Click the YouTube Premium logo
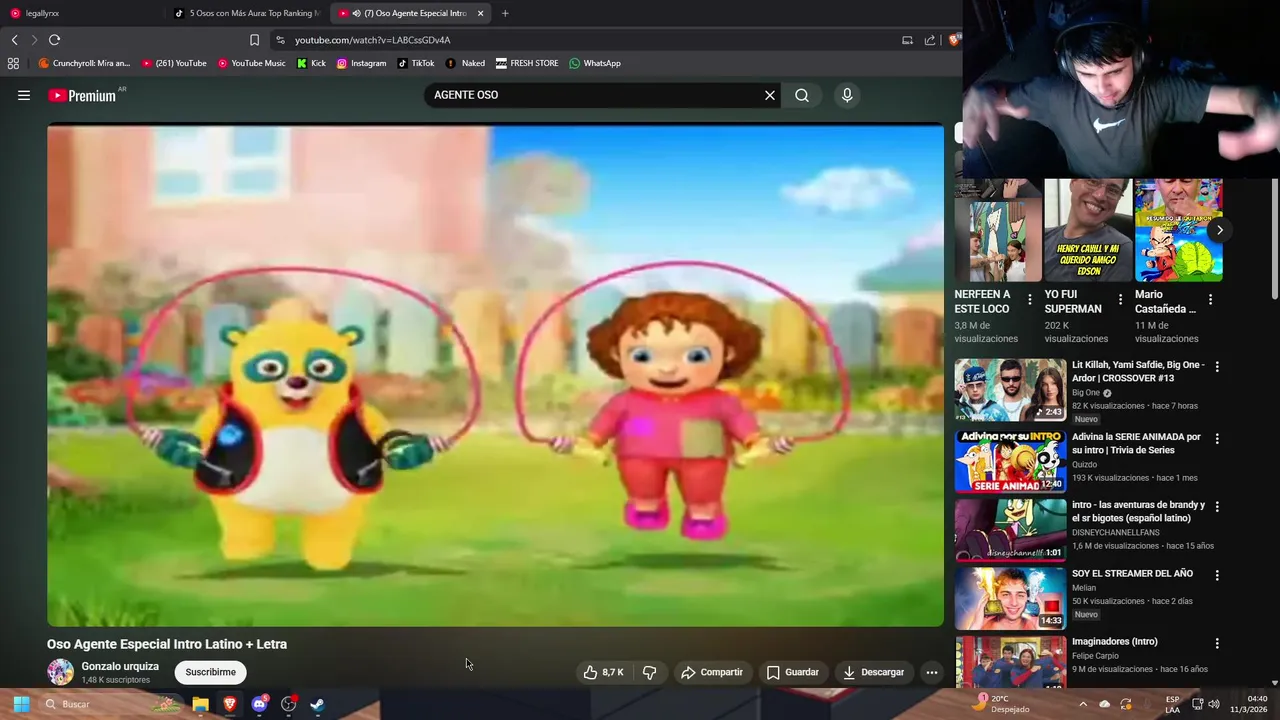The width and height of the screenshot is (1280, 720). [82, 95]
